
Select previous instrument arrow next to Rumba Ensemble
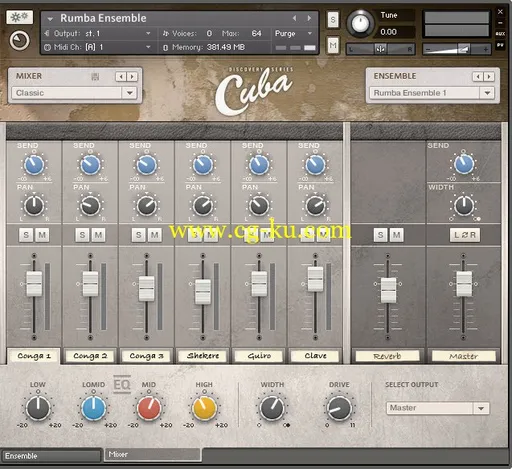pos(294,18)
